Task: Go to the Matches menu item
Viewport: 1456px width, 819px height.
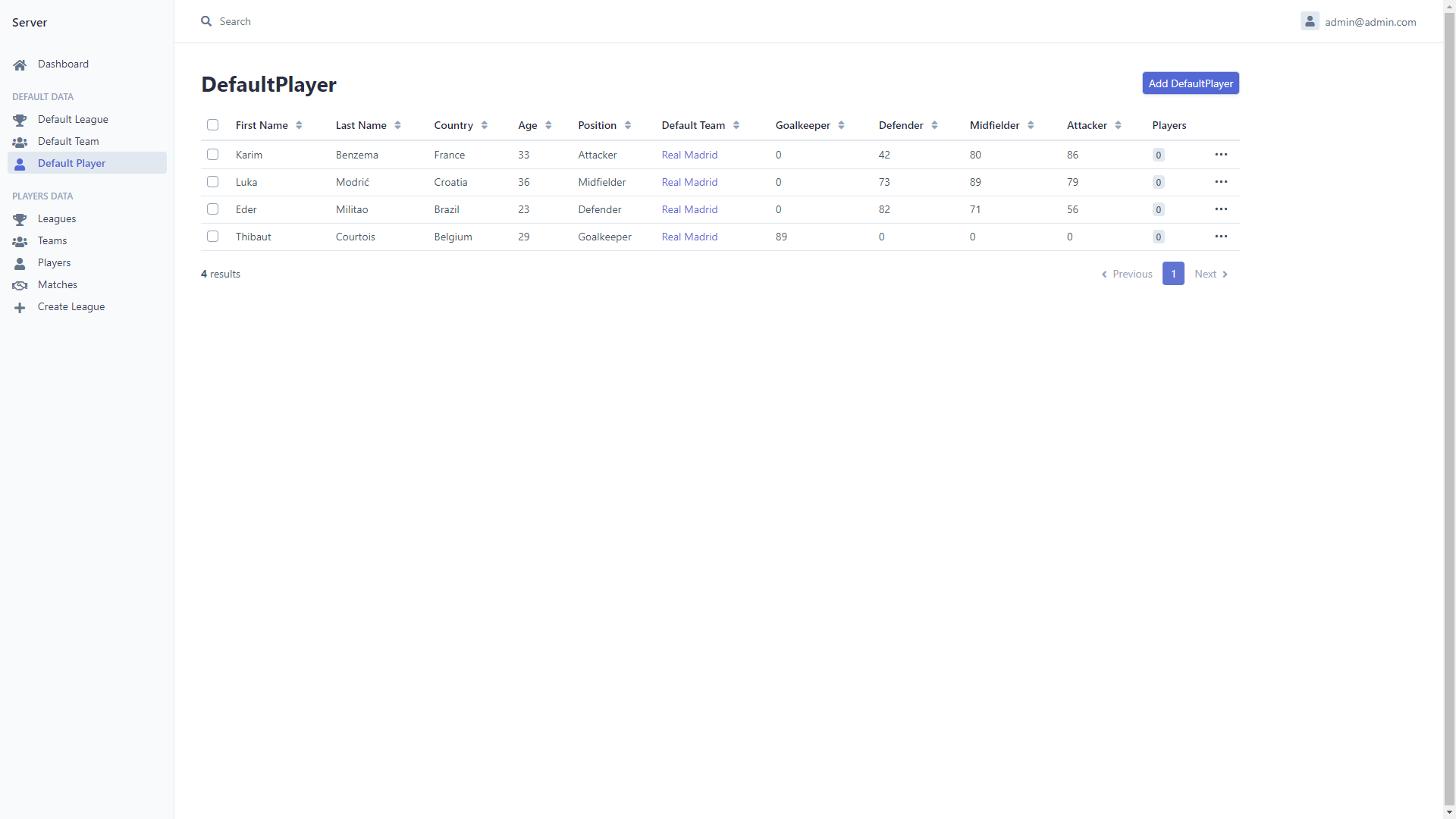Action: tap(87, 285)
